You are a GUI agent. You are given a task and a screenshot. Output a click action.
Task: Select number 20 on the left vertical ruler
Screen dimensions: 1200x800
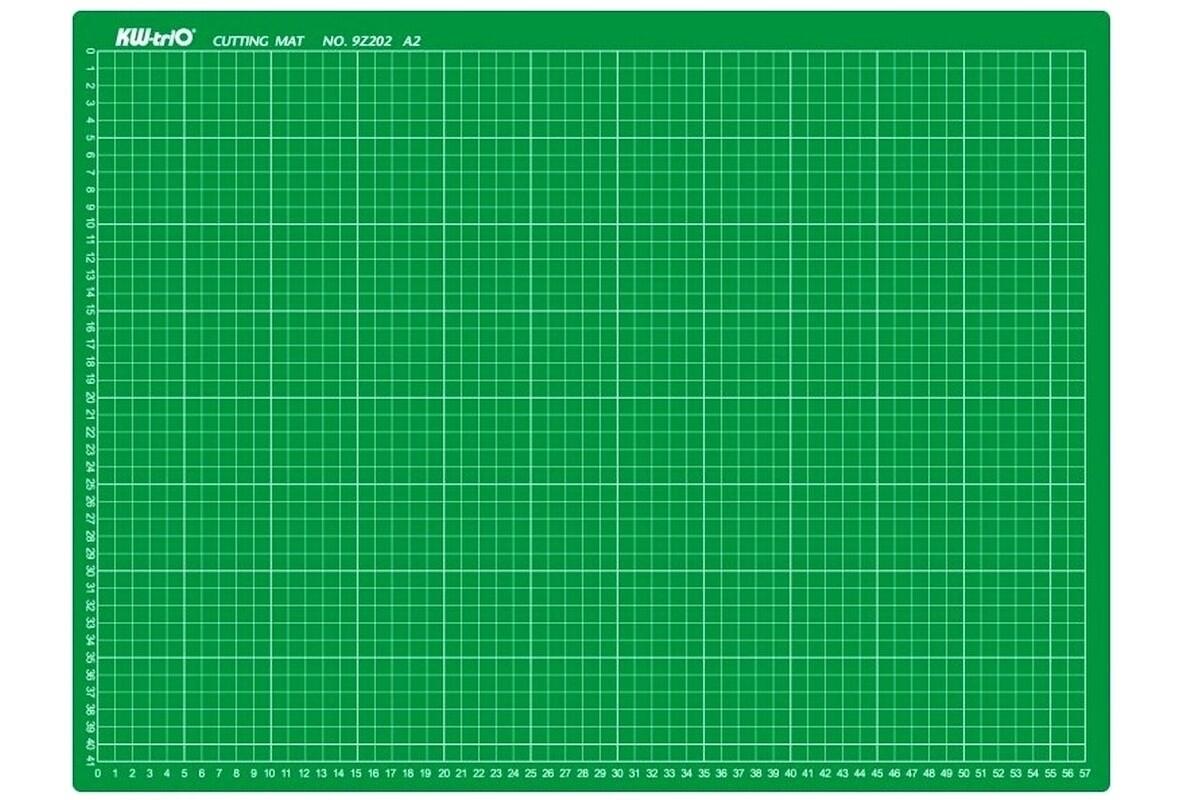tap(90, 397)
